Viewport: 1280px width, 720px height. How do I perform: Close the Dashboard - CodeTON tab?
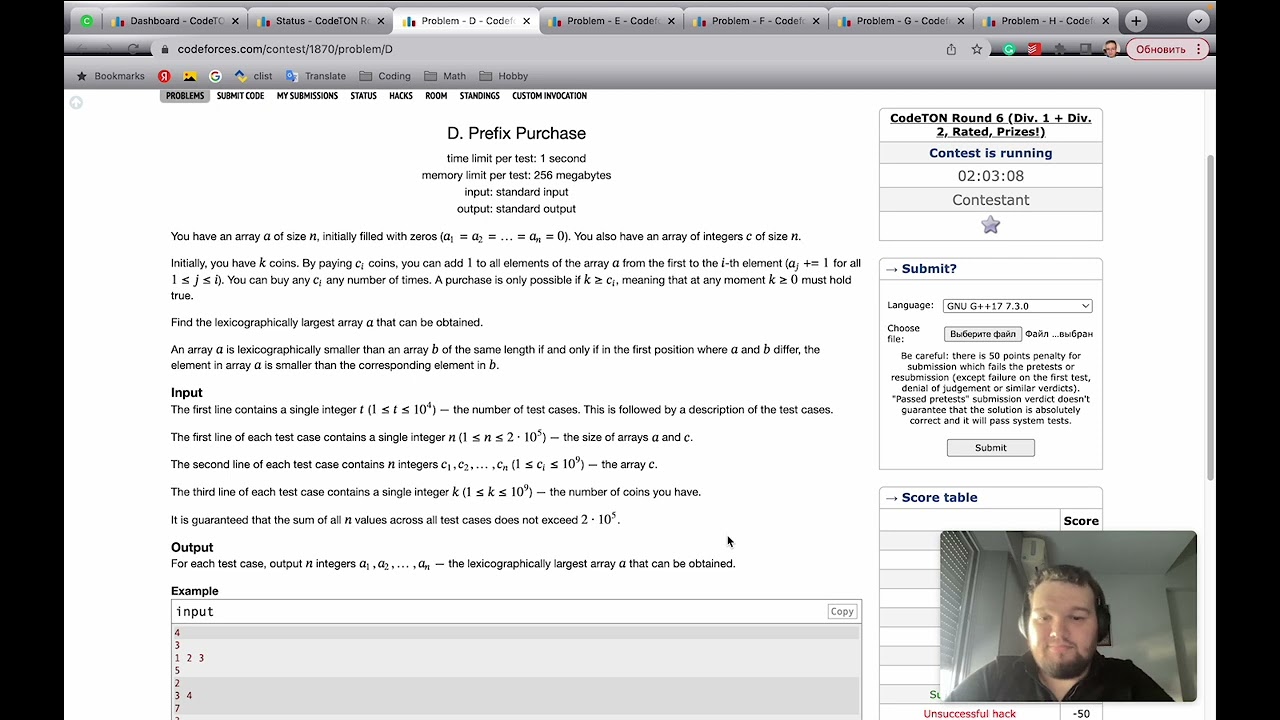pyautogui.click(x=236, y=21)
